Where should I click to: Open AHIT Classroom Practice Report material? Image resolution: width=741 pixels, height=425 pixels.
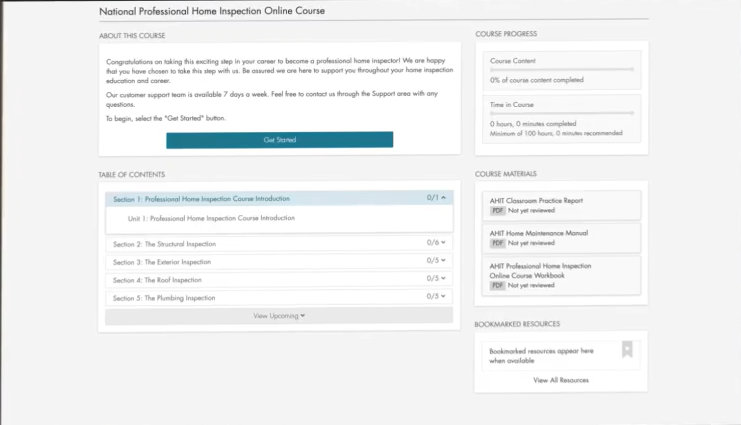tap(561, 205)
